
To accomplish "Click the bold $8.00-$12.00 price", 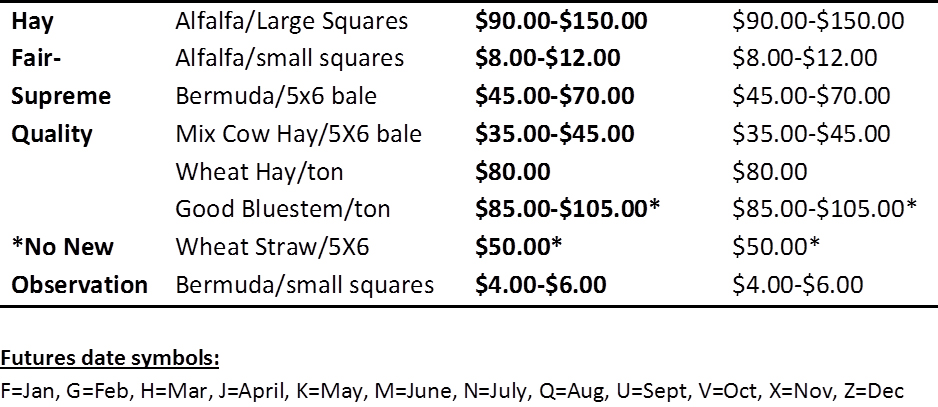I will click(547, 58).
